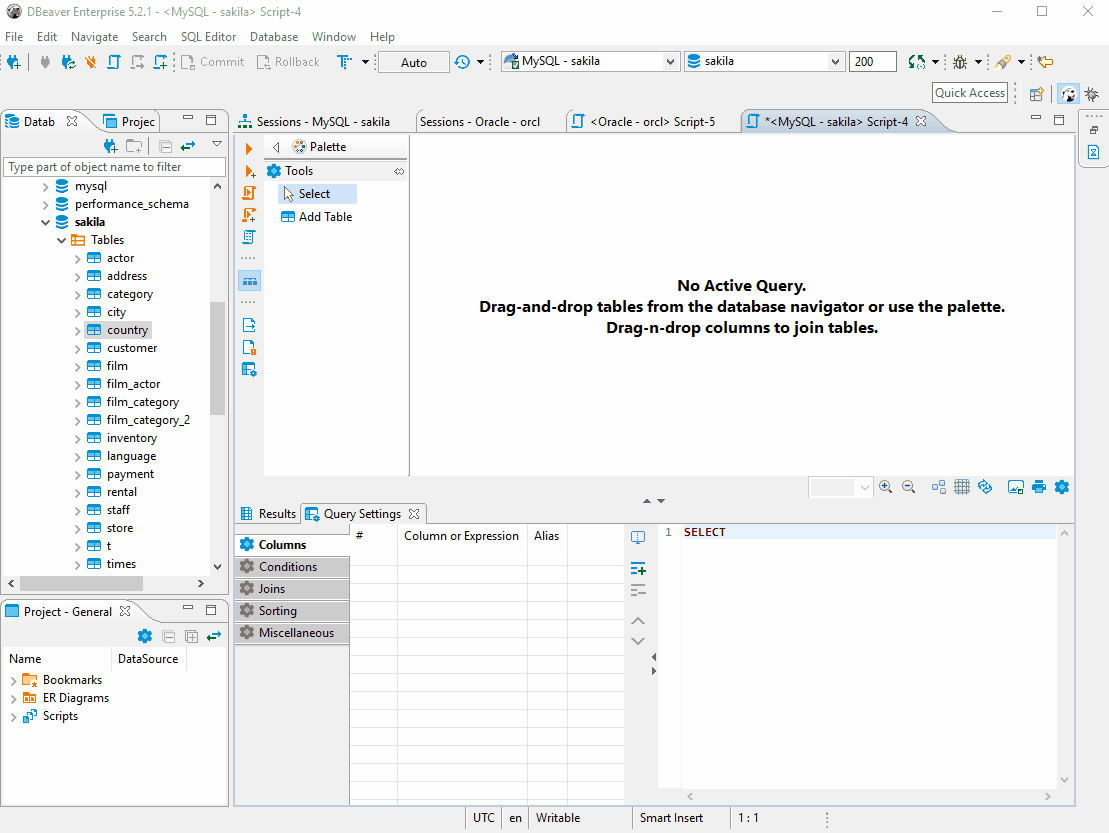1109x833 pixels.
Task: Toggle the grid display icon
Action: pyautogui.click(x=962, y=487)
